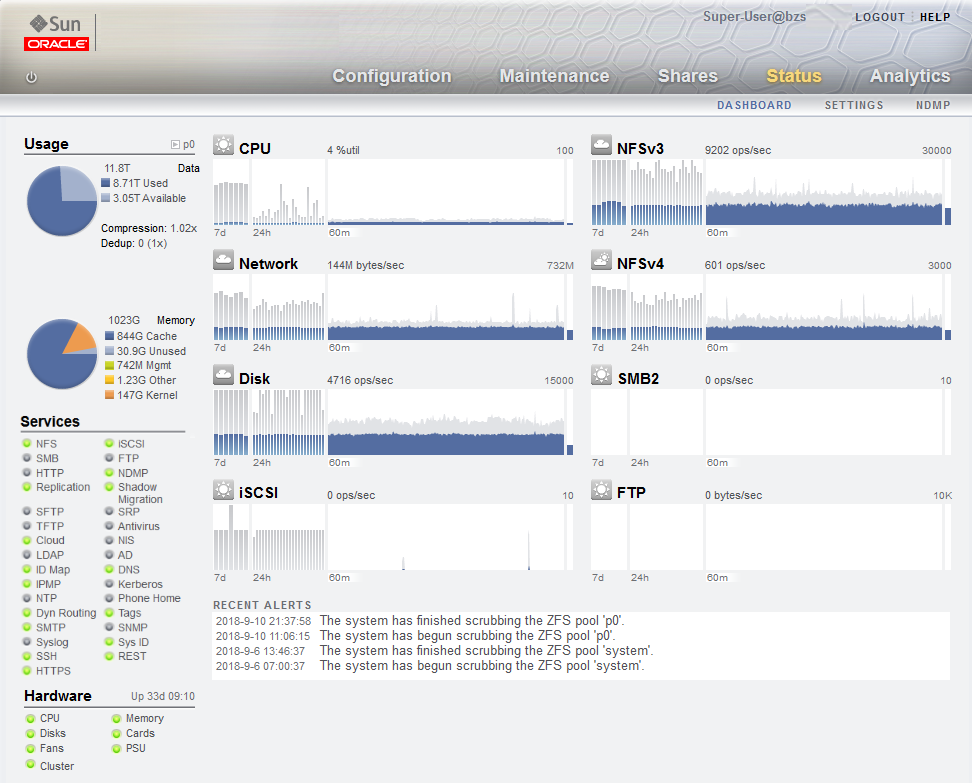
Task: Click the hardware Memory status light
Action: (116, 719)
